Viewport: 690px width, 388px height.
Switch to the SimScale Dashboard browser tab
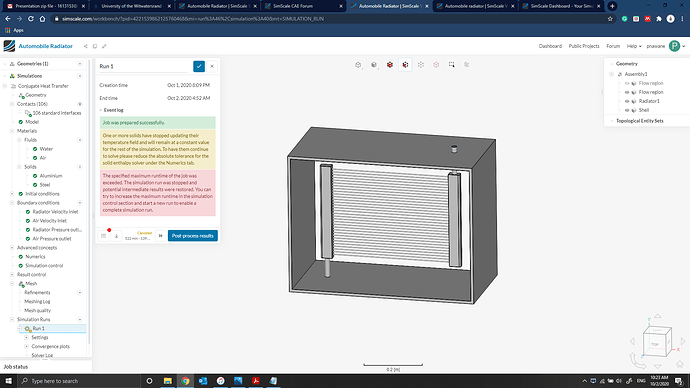561,6
